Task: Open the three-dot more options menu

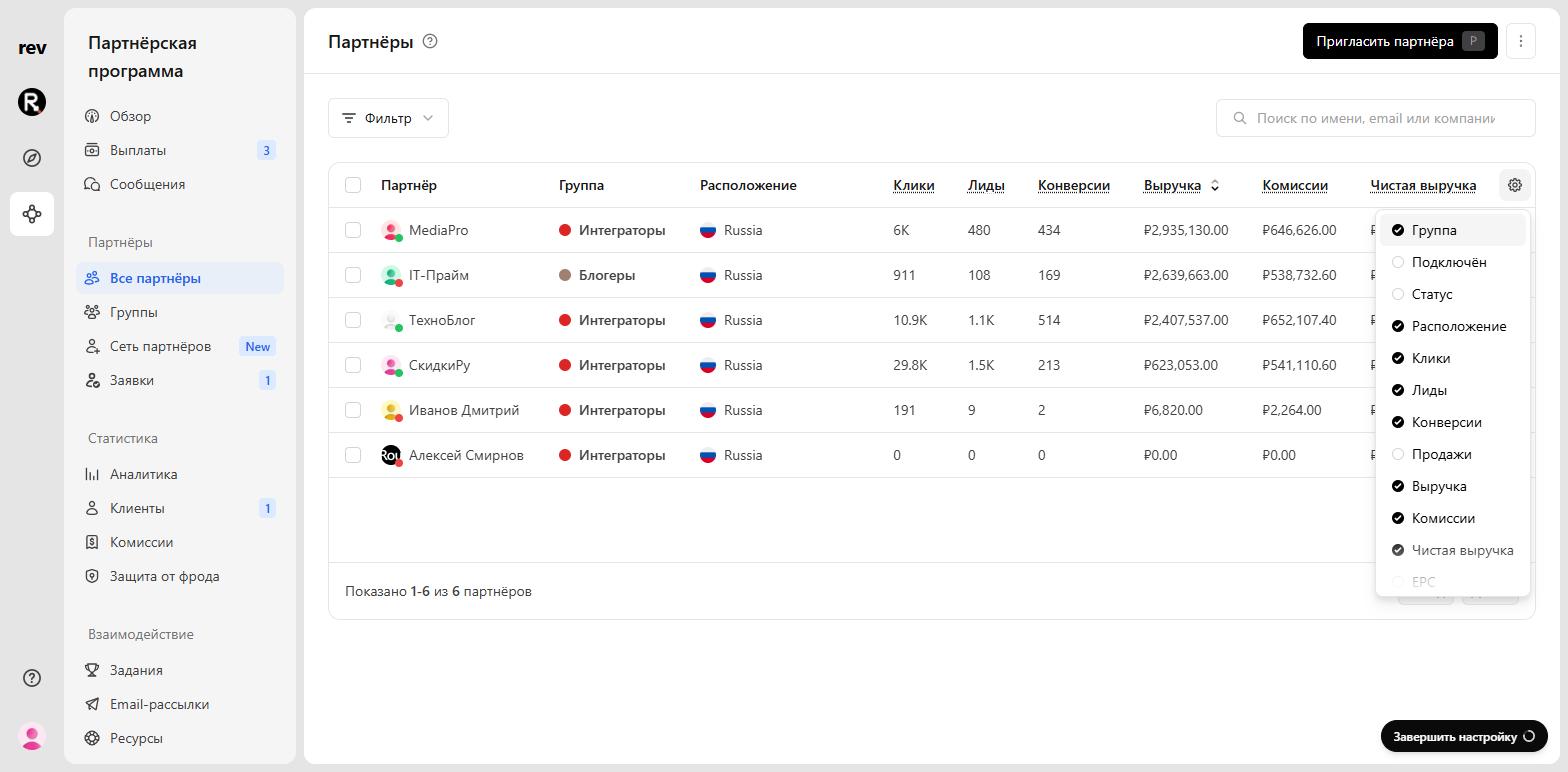Action: (x=1520, y=41)
